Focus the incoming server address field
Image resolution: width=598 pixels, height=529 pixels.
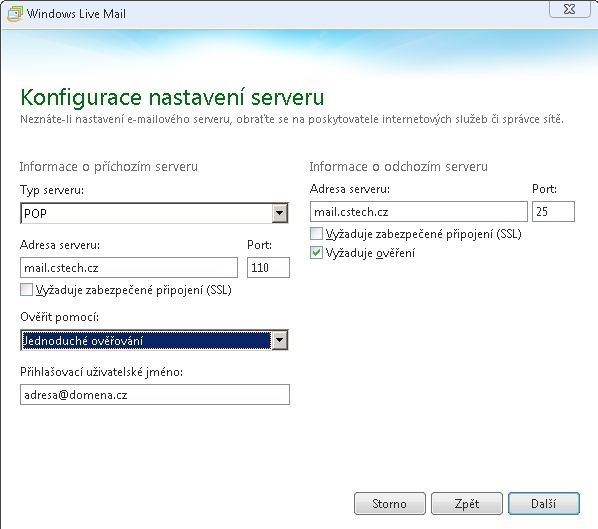coord(129,267)
